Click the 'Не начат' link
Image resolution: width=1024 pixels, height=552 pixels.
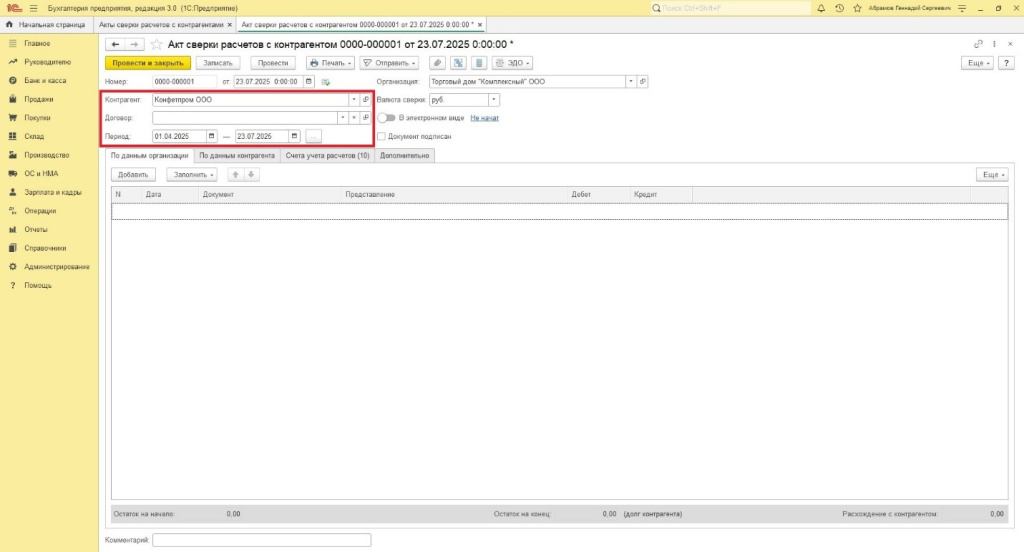[484, 118]
